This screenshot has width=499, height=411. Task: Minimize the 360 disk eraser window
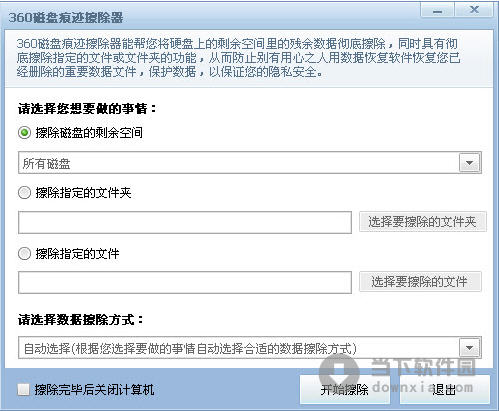437,9
